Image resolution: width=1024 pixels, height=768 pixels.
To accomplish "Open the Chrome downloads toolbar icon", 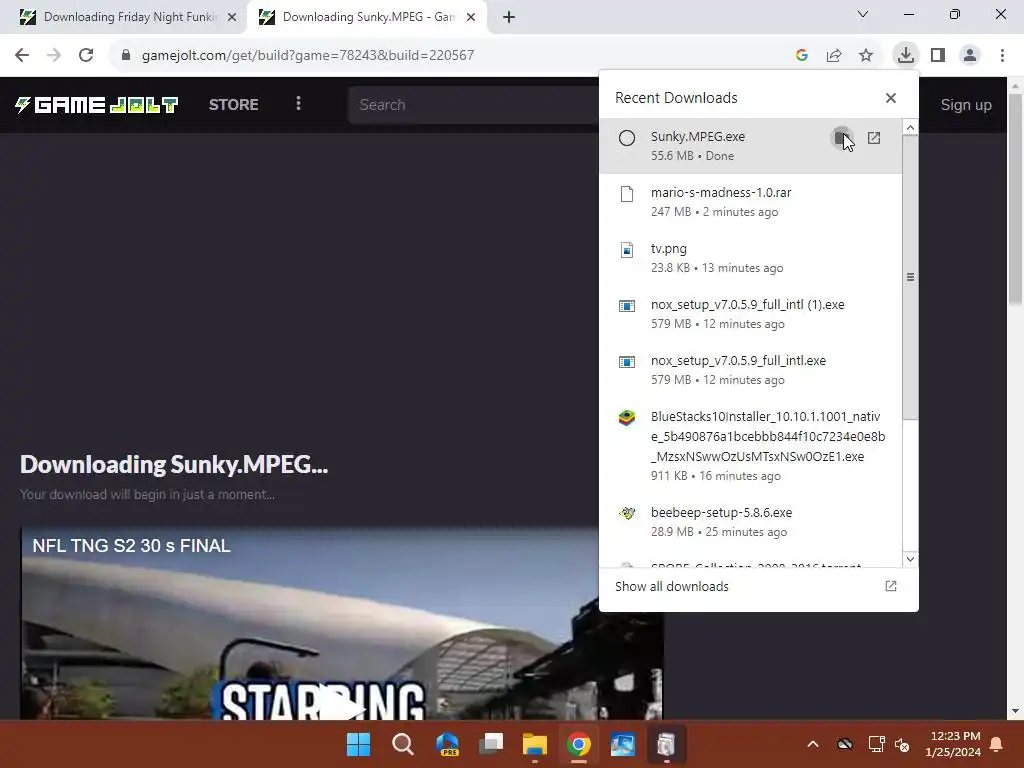I will pyautogui.click(x=905, y=55).
